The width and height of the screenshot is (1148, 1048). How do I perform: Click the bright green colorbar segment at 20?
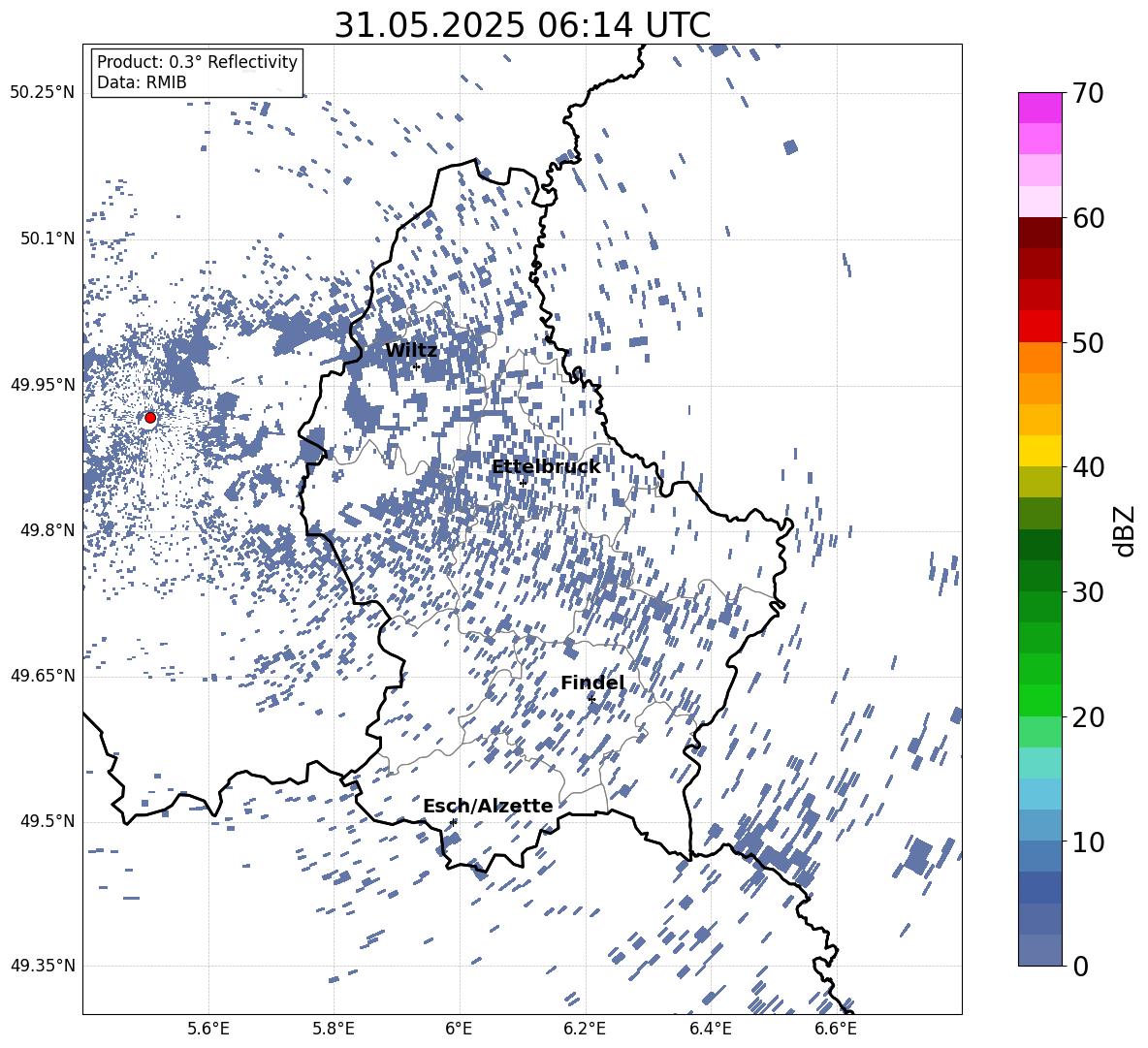point(1039,700)
